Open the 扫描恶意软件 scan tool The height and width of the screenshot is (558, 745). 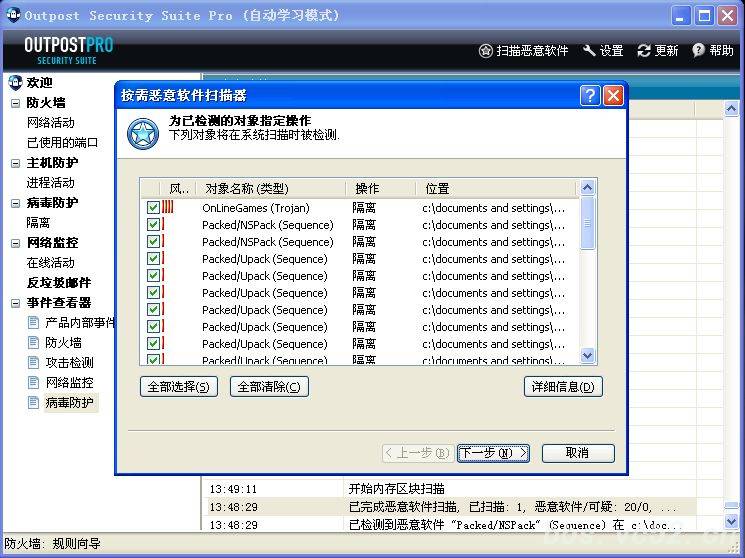(x=523, y=50)
